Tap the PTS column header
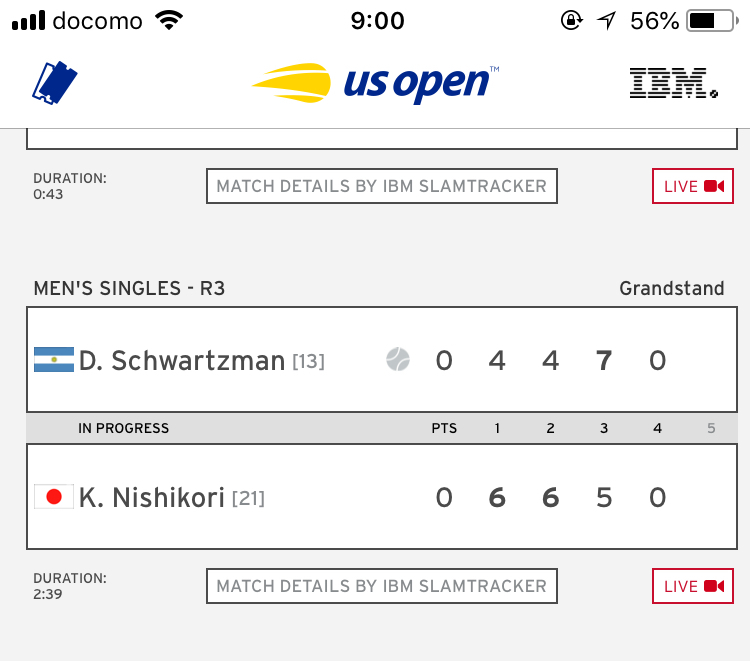 pos(444,428)
